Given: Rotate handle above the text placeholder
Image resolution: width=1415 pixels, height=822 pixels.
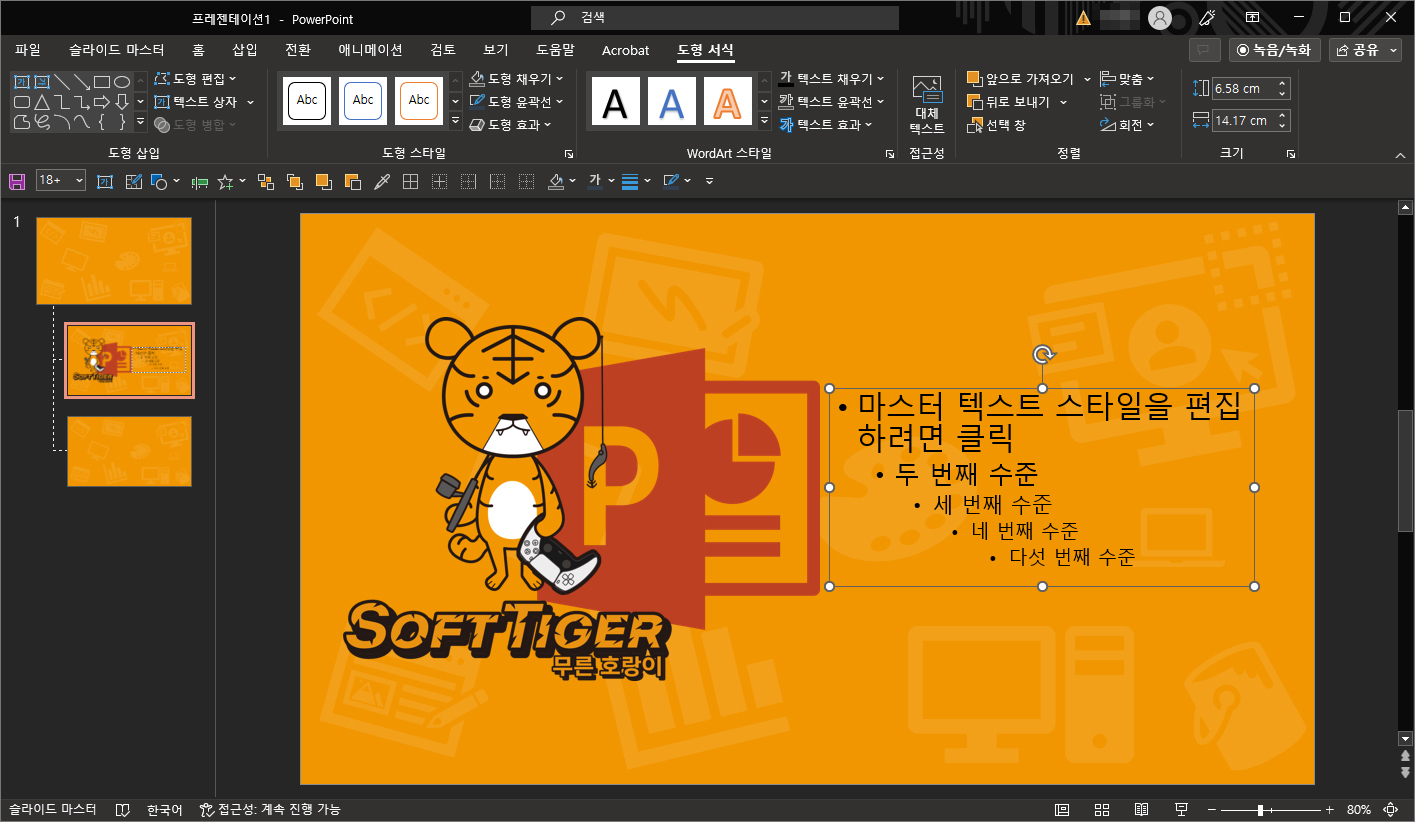Looking at the screenshot, I should [x=1042, y=354].
